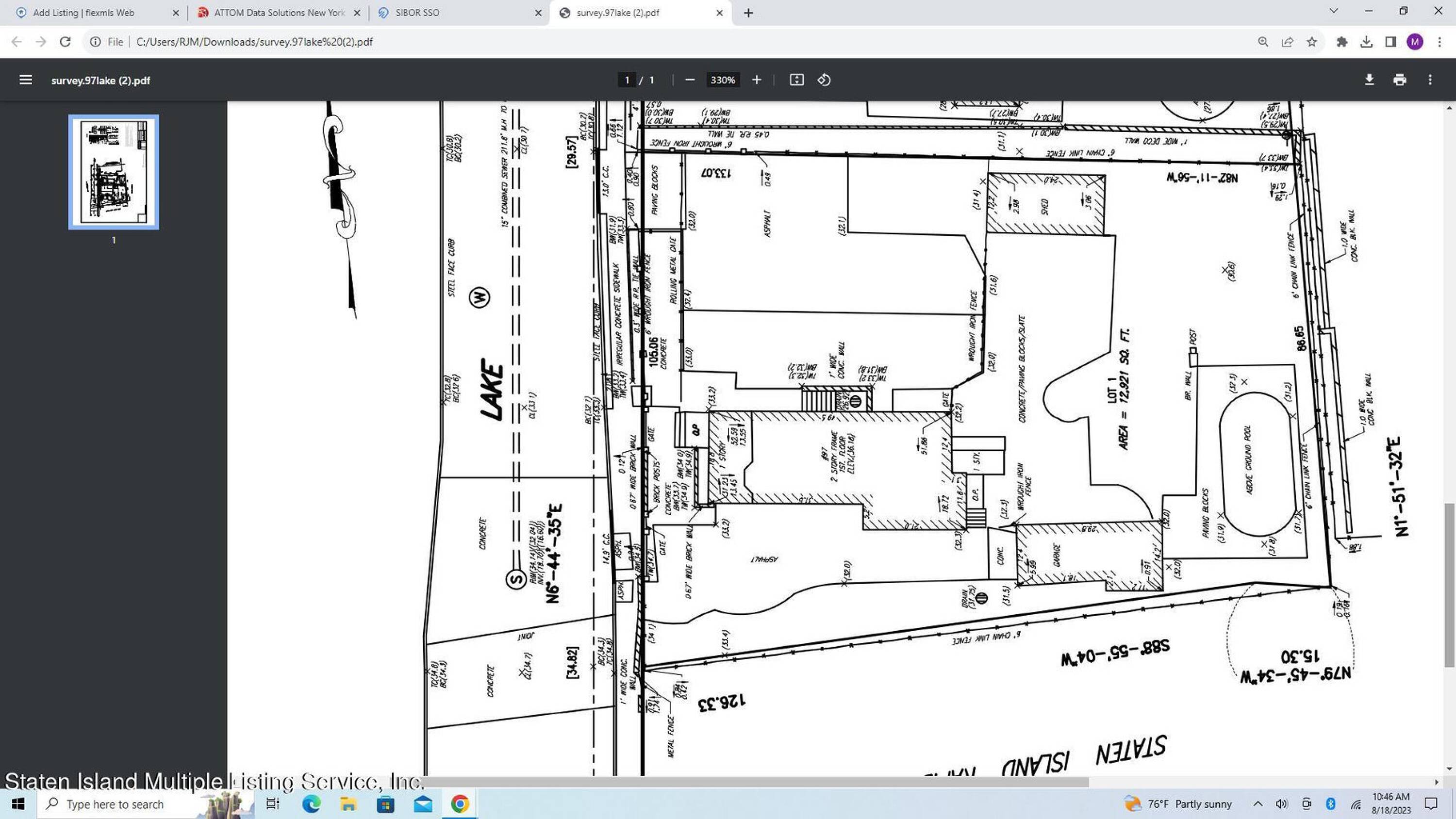The height and width of the screenshot is (819, 1456).
Task: Click the zoom out minus button
Action: pyautogui.click(x=690, y=80)
